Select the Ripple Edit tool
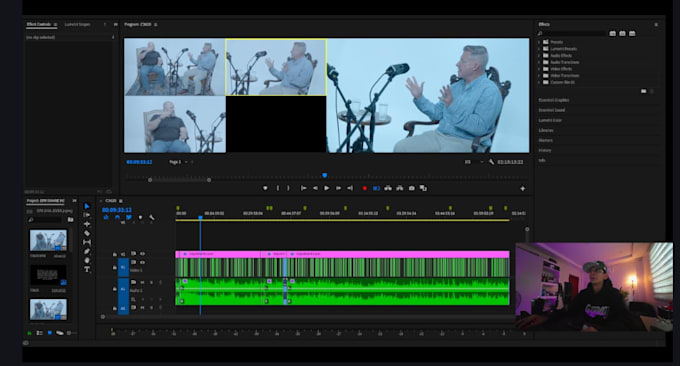 87,224
